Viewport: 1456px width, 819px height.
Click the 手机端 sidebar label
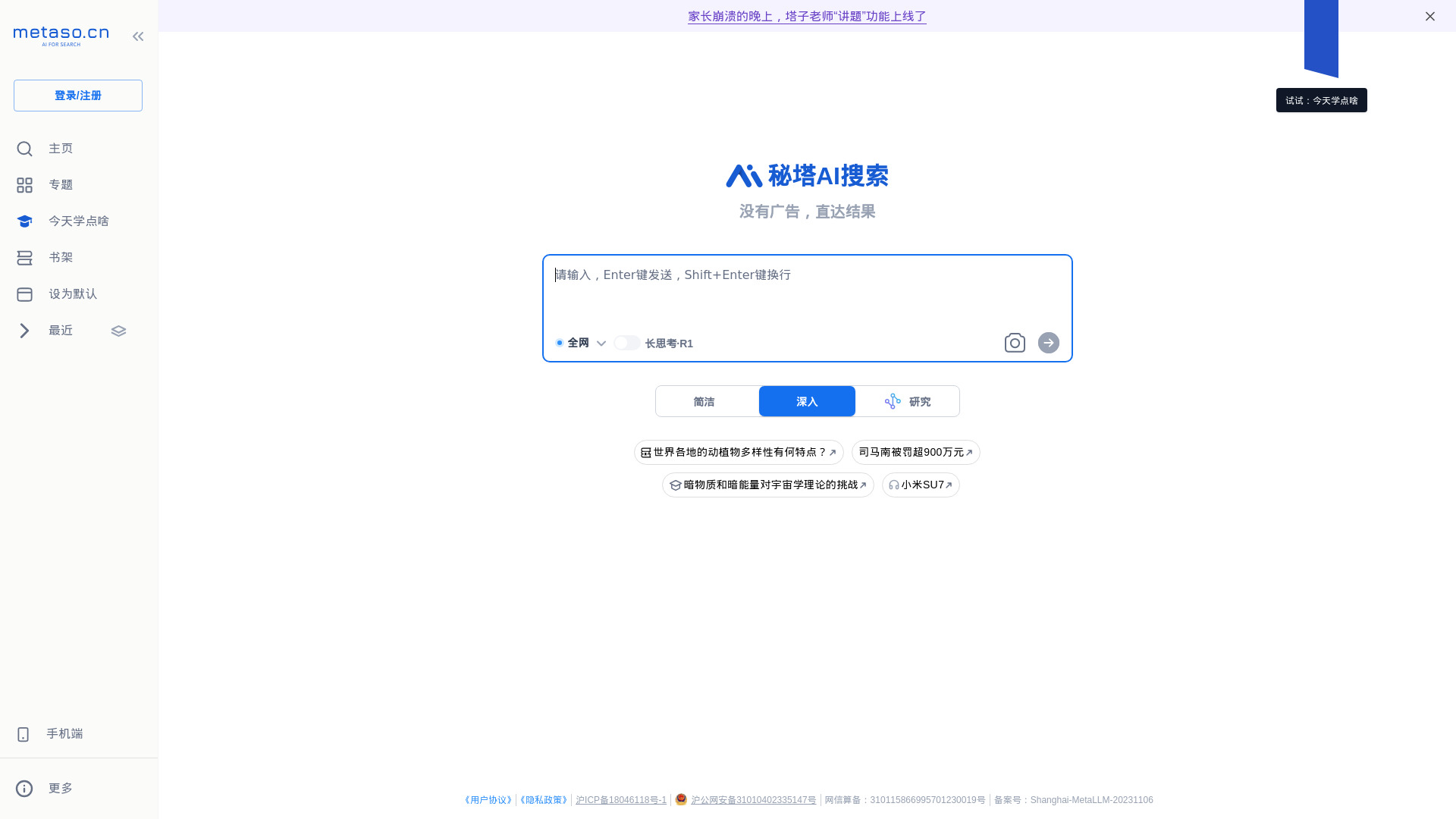tap(64, 734)
